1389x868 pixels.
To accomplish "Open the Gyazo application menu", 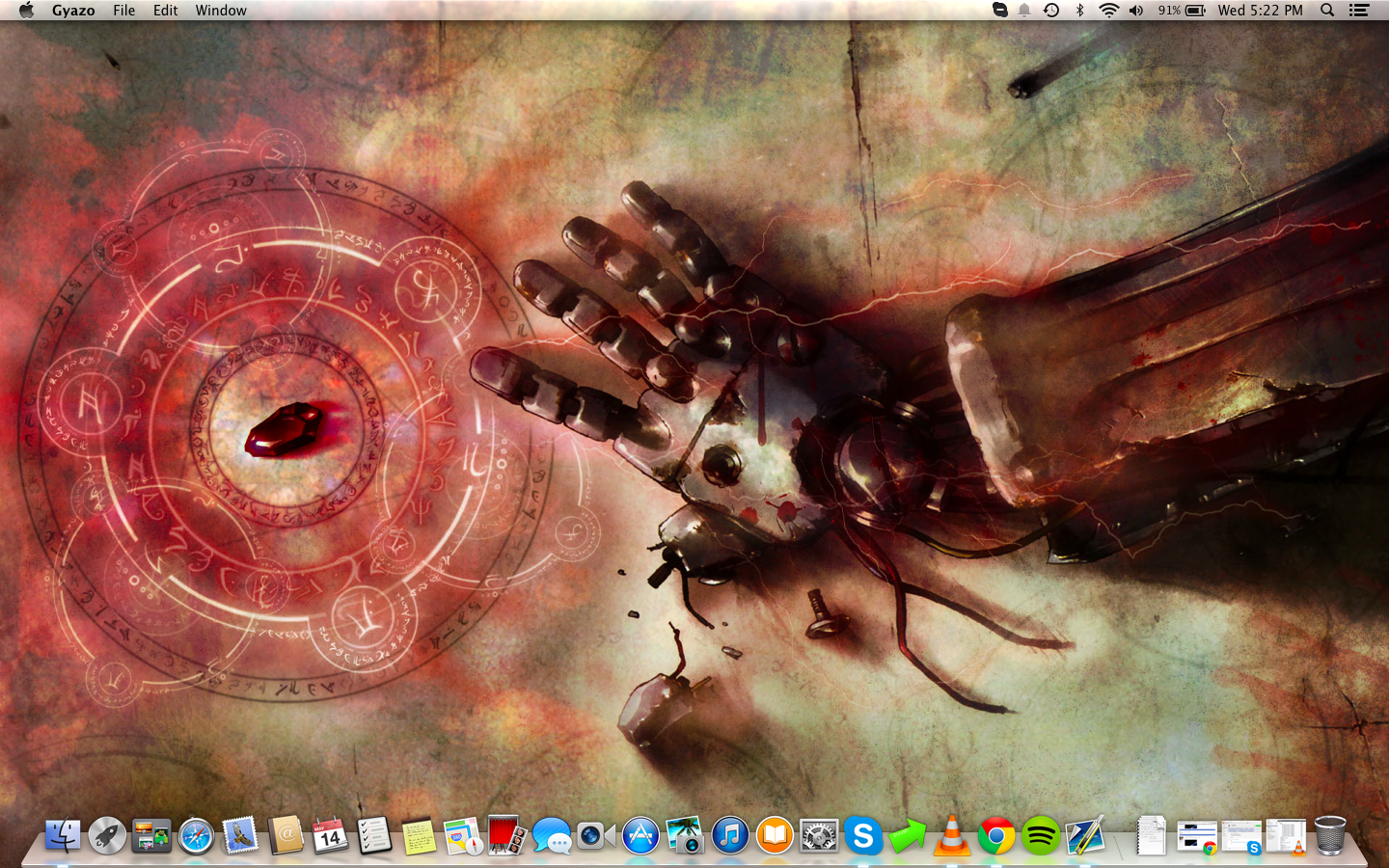I will [x=73, y=11].
